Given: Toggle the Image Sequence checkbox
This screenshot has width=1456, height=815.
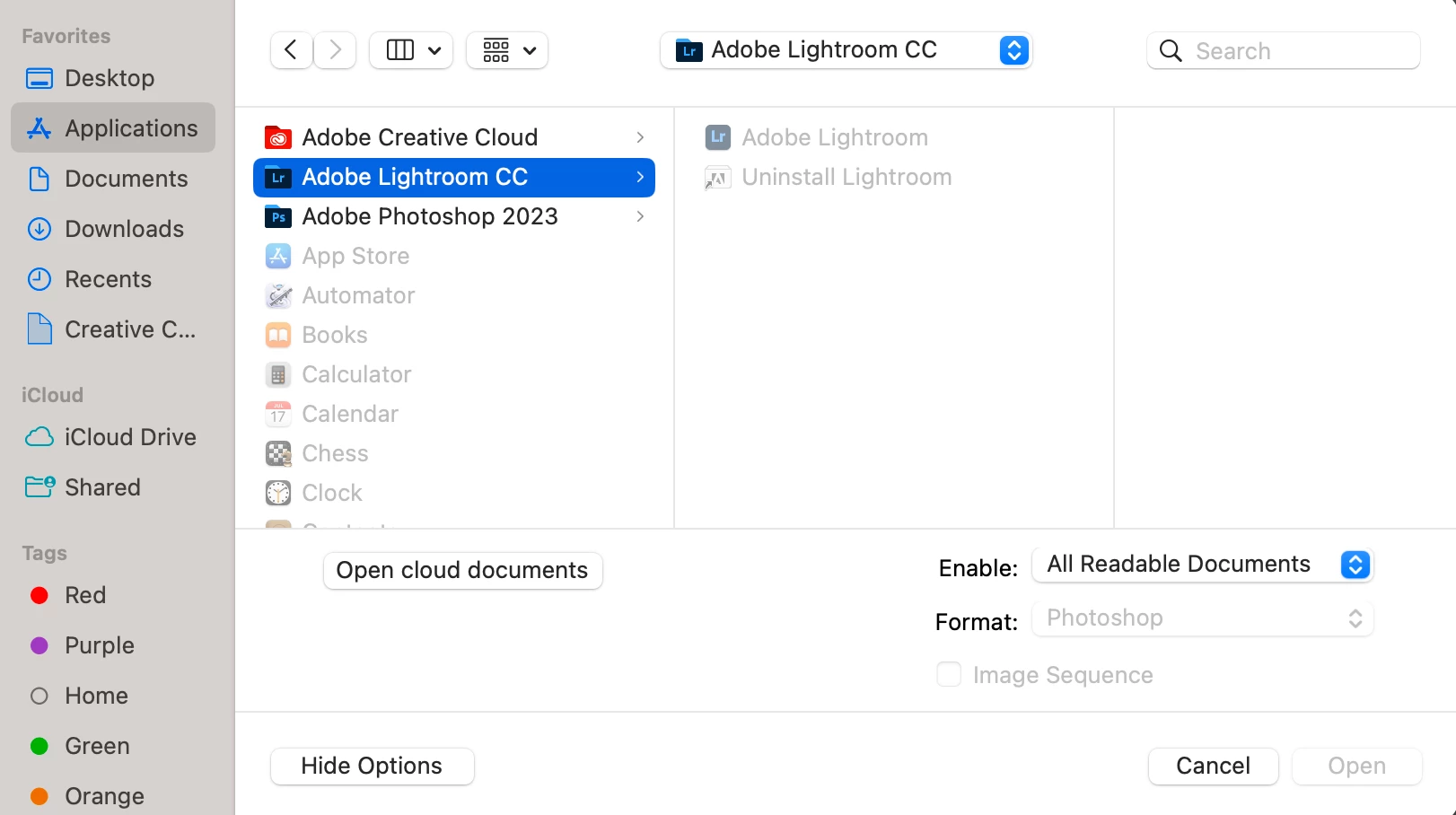Looking at the screenshot, I should pos(949,674).
